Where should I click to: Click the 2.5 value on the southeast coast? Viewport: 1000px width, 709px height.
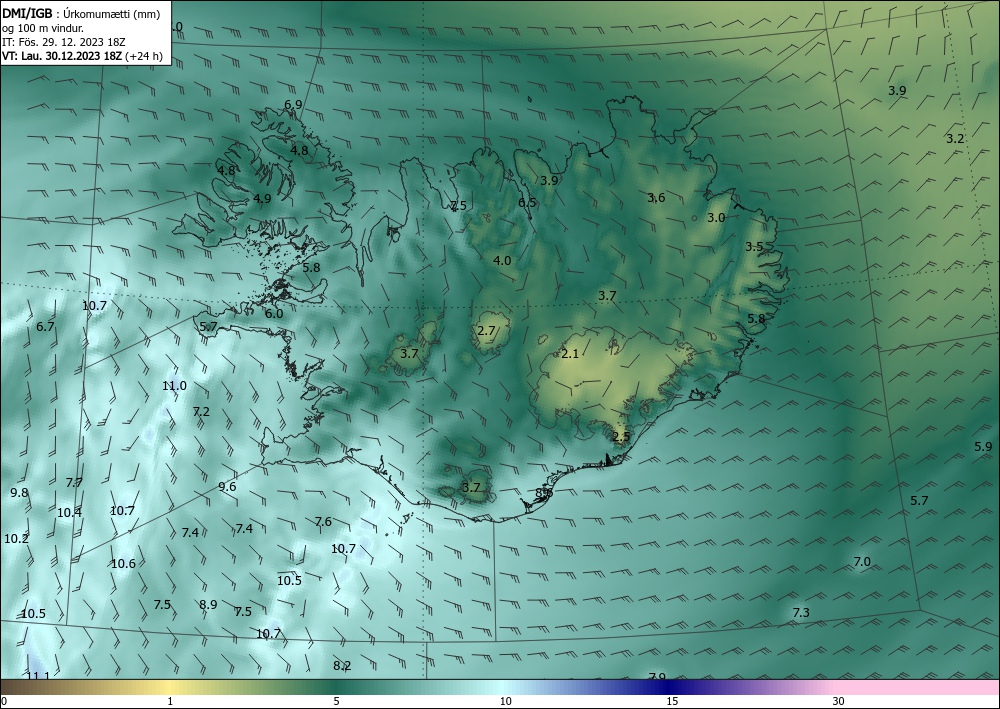[621, 437]
